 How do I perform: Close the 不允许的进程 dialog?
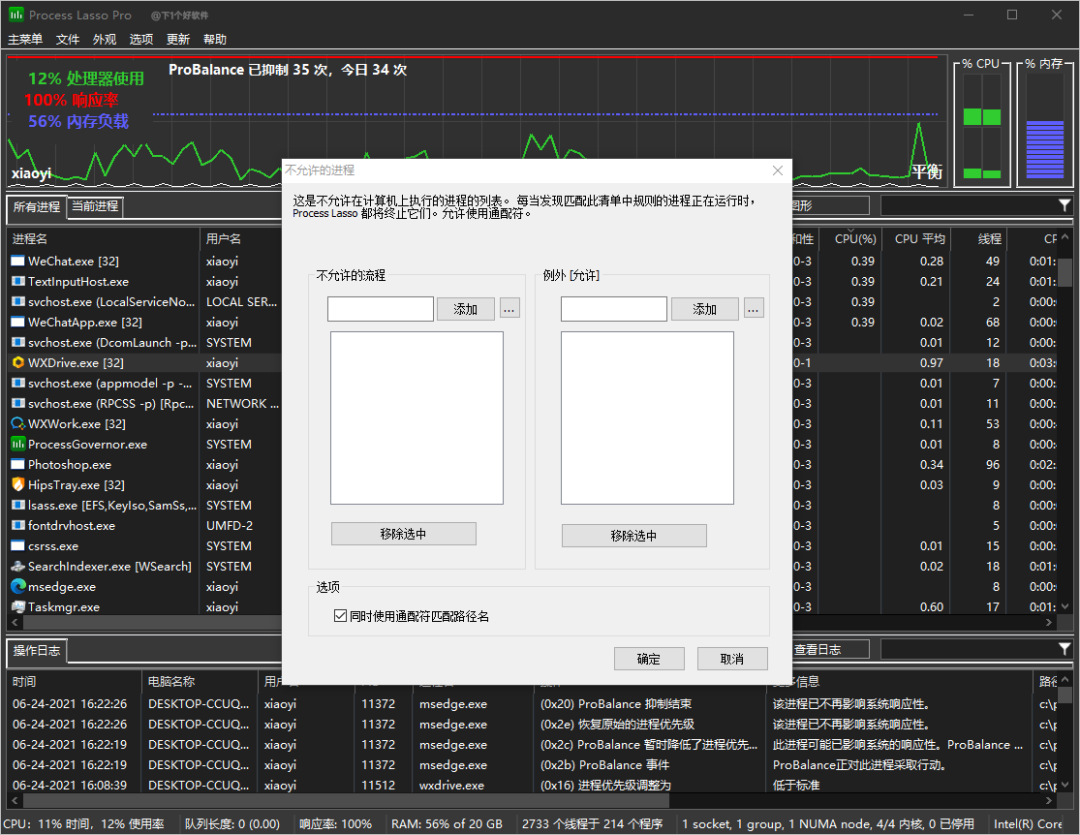coord(777,171)
